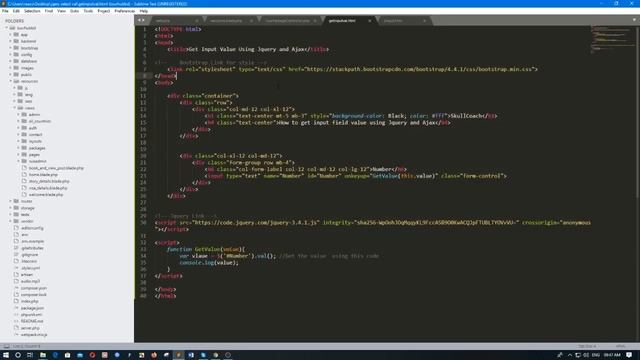Viewport: 640px width, 360px height.
Task: Open the tab list dropdown at right
Action: click(634, 20)
